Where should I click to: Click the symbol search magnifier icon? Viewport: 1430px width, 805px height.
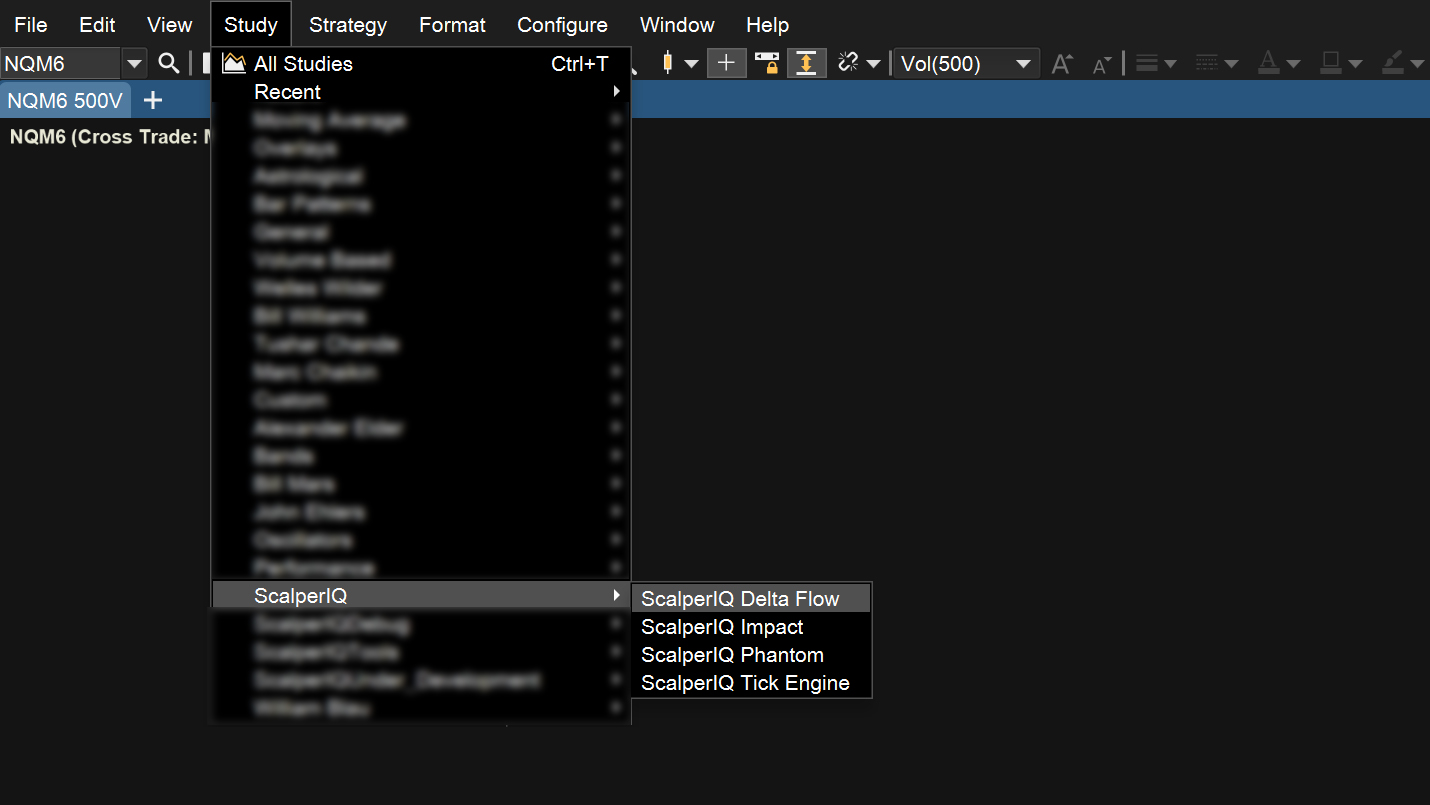(x=169, y=64)
